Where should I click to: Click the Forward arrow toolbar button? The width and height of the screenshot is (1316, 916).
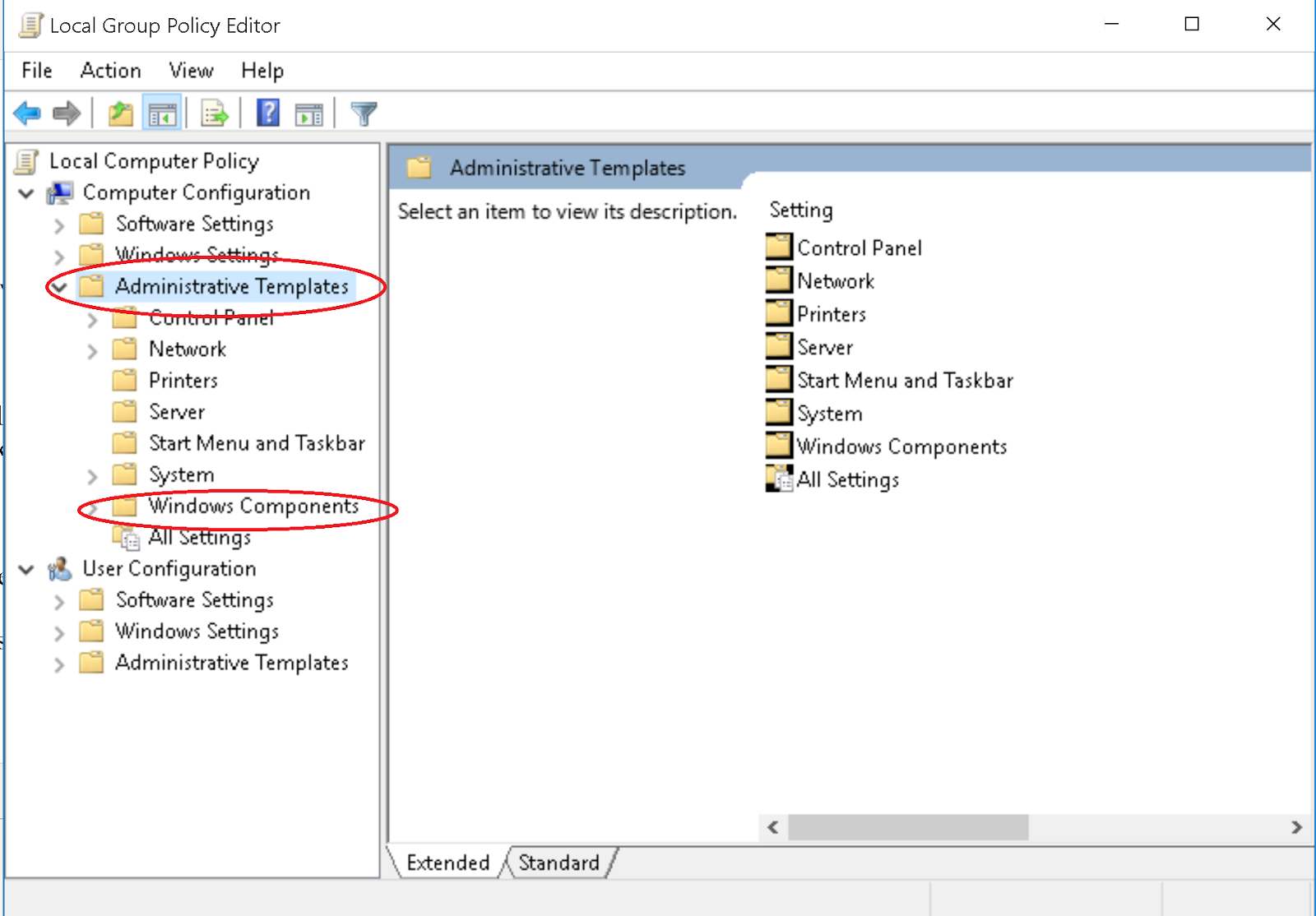point(67,113)
